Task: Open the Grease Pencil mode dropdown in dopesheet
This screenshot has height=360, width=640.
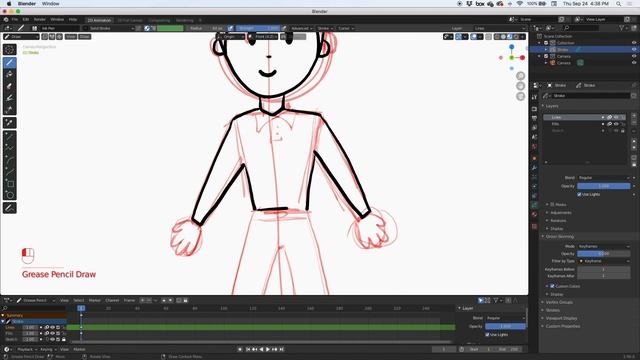Action: point(35,300)
